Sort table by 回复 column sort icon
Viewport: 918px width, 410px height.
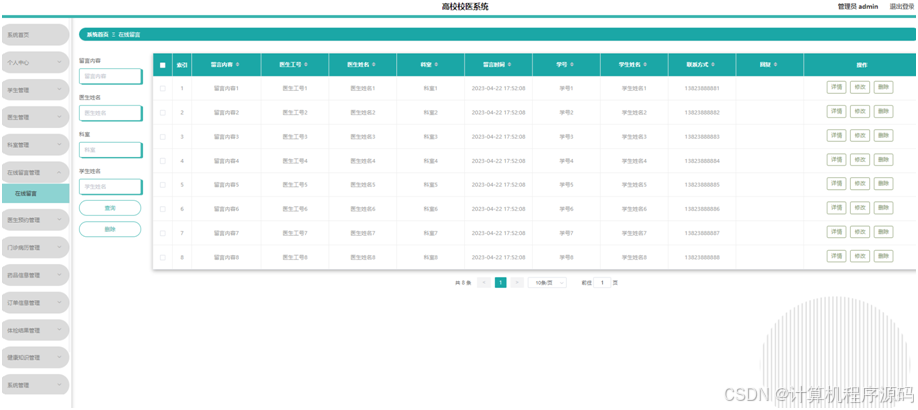(x=776, y=65)
